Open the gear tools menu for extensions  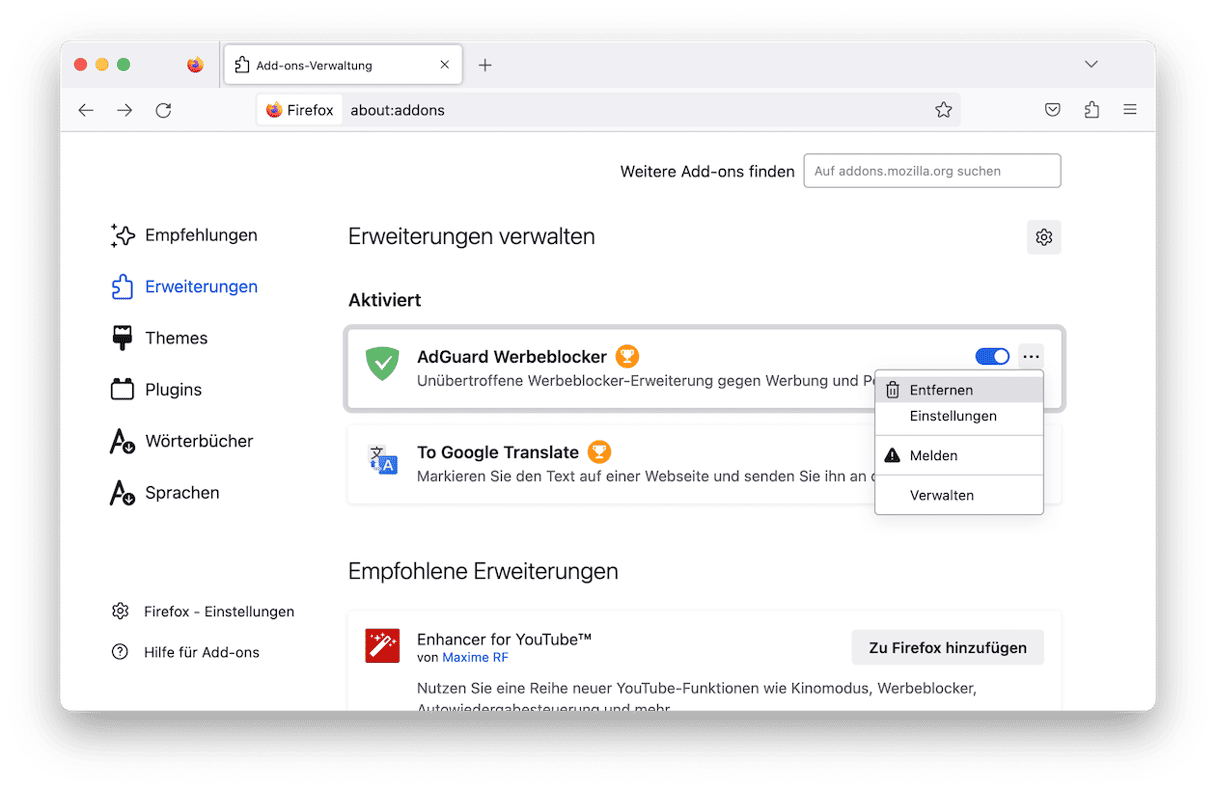1044,237
